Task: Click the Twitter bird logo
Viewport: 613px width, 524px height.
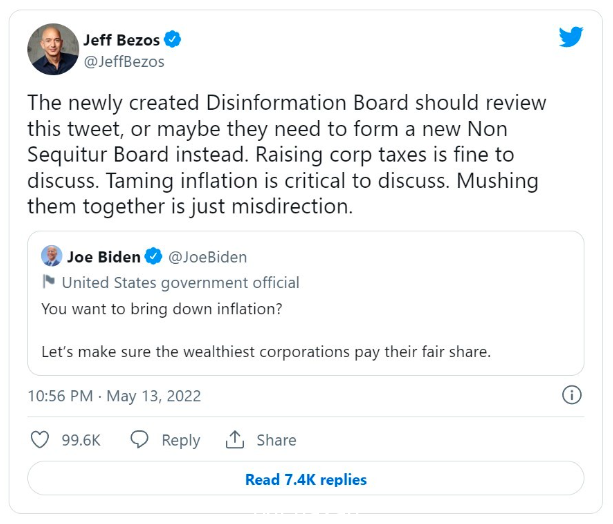Action: tap(571, 37)
